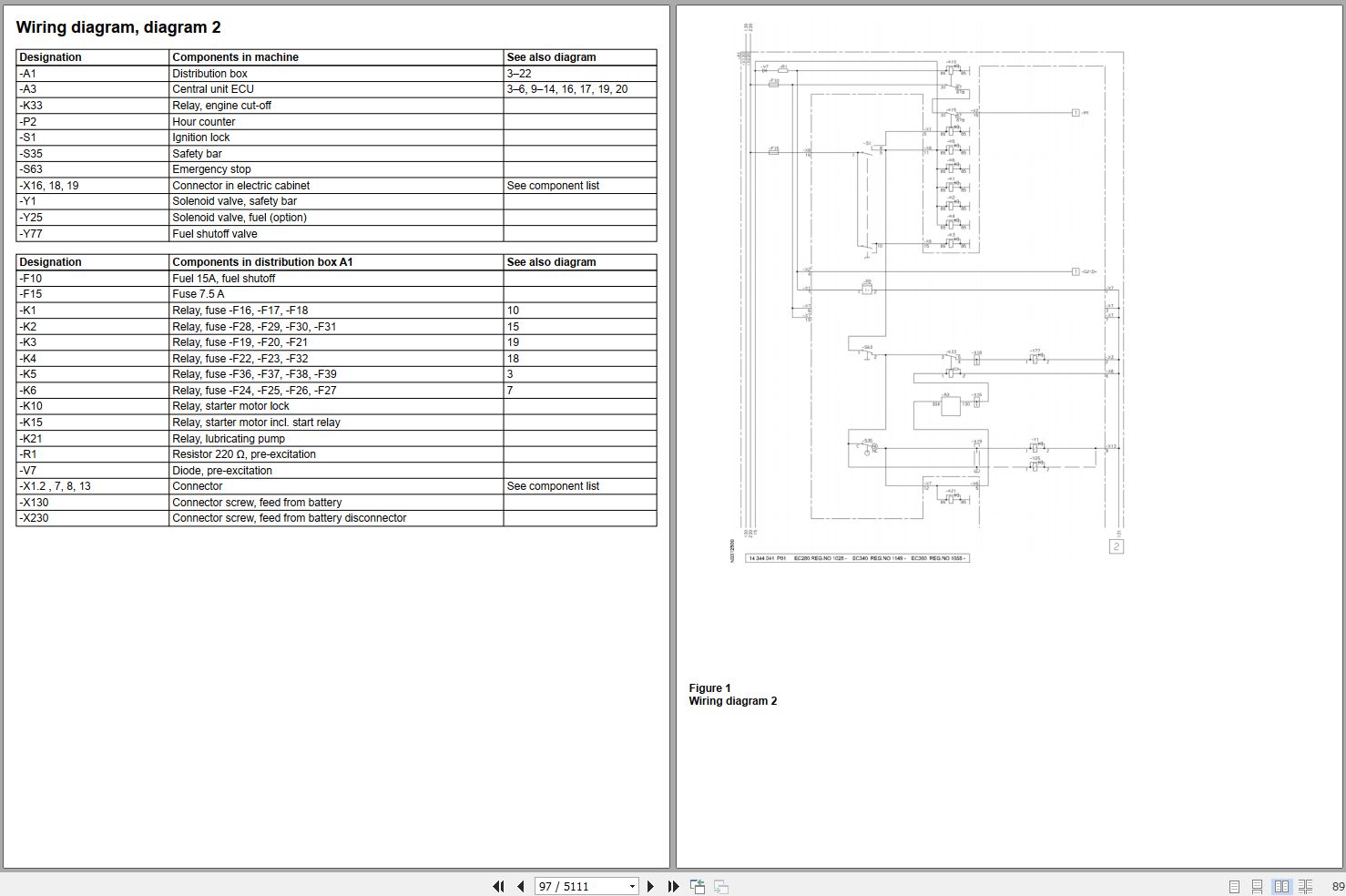Click the '-S63' designation cell
This screenshot has width=1346, height=896.
[93, 169]
